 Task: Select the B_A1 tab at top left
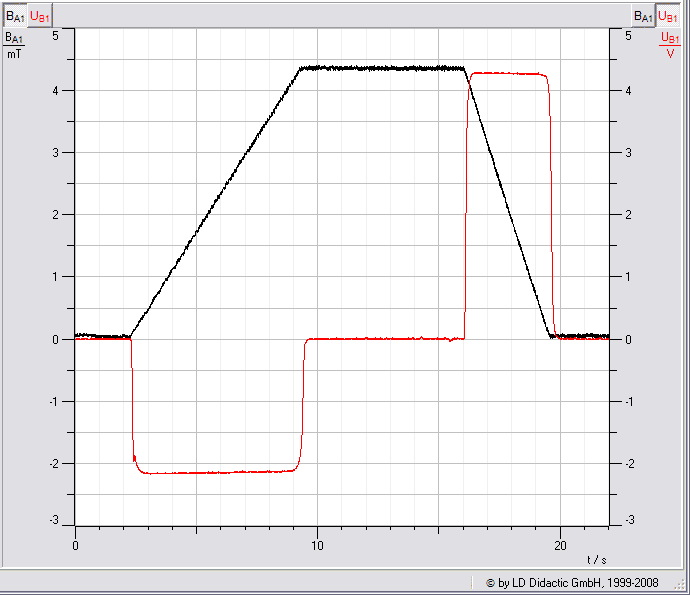(14, 15)
